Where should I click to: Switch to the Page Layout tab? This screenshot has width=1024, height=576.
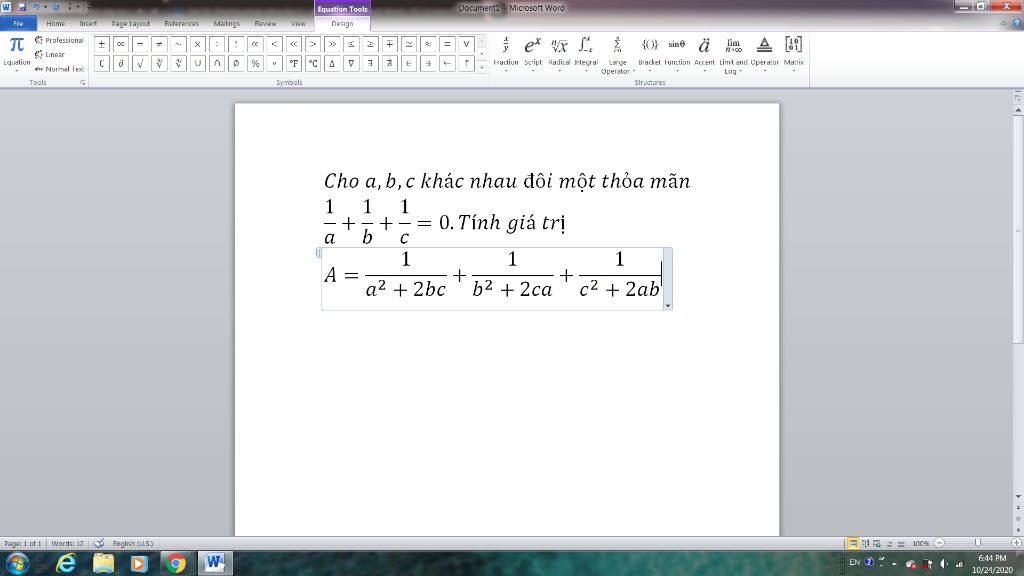click(x=131, y=22)
